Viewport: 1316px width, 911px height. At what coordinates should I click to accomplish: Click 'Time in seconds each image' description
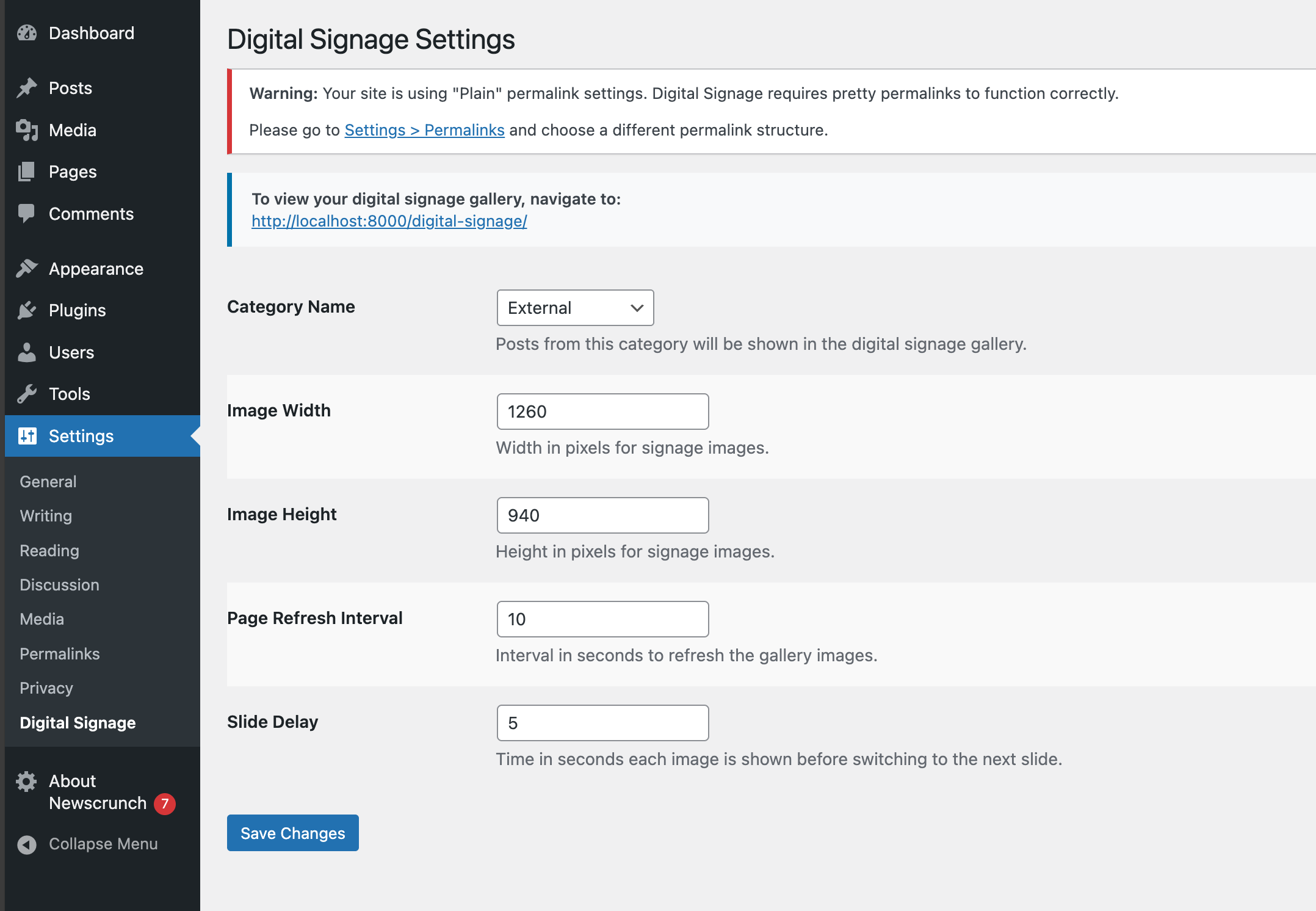[779, 759]
